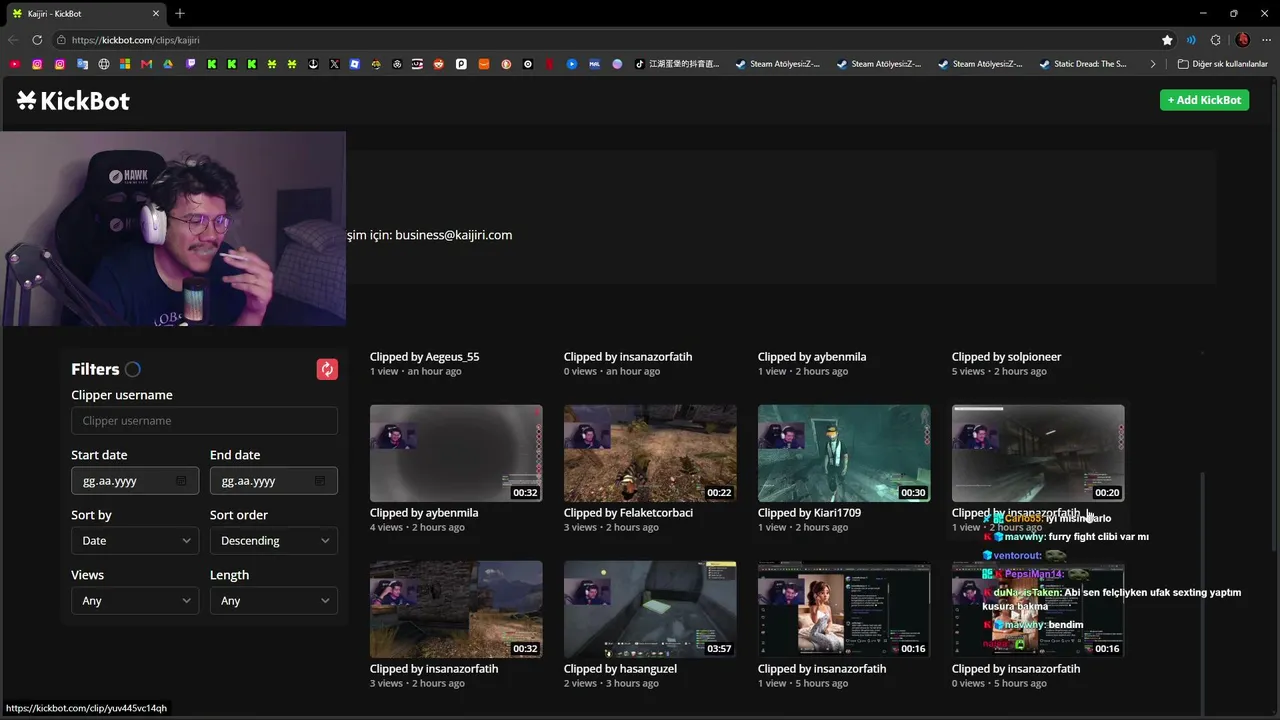Expand the Views filter dropdown
Viewport: 1280px width, 720px height.
(x=135, y=601)
